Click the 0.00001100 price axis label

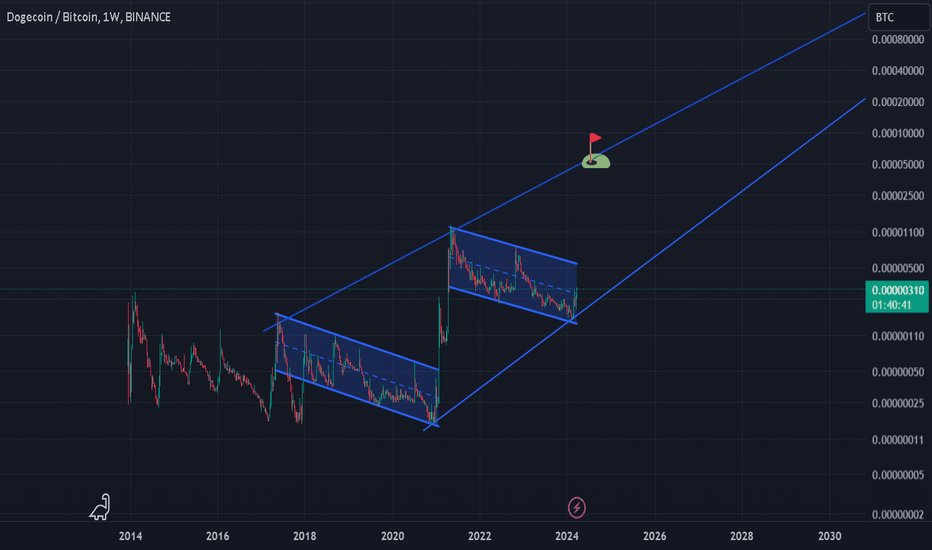pos(898,232)
